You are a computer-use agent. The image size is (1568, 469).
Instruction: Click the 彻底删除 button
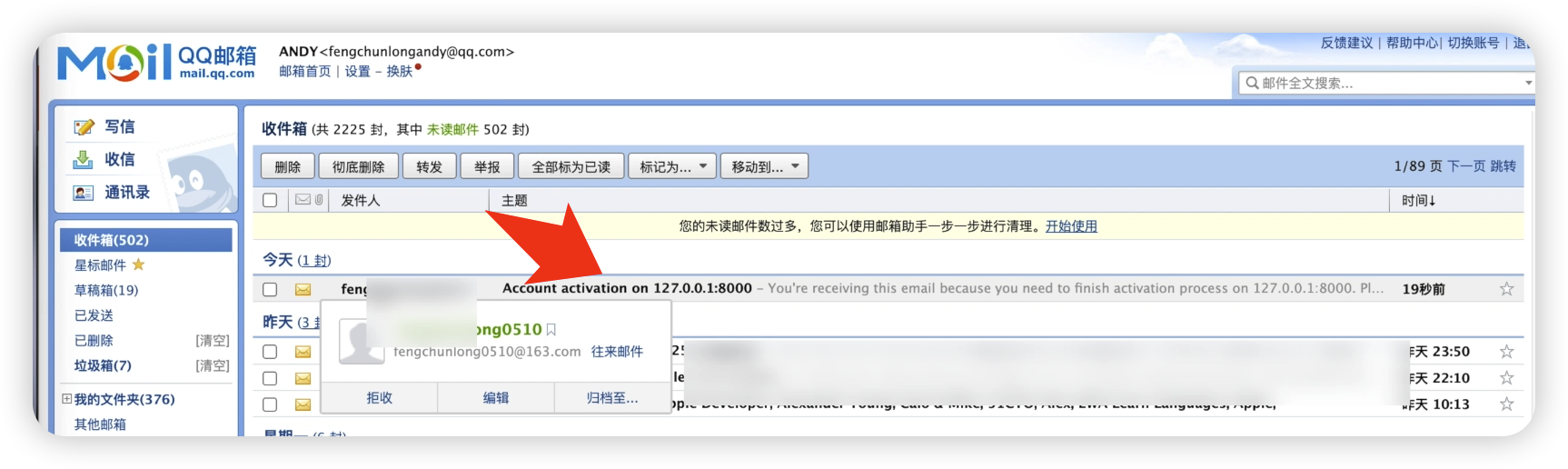pos(358,166)
